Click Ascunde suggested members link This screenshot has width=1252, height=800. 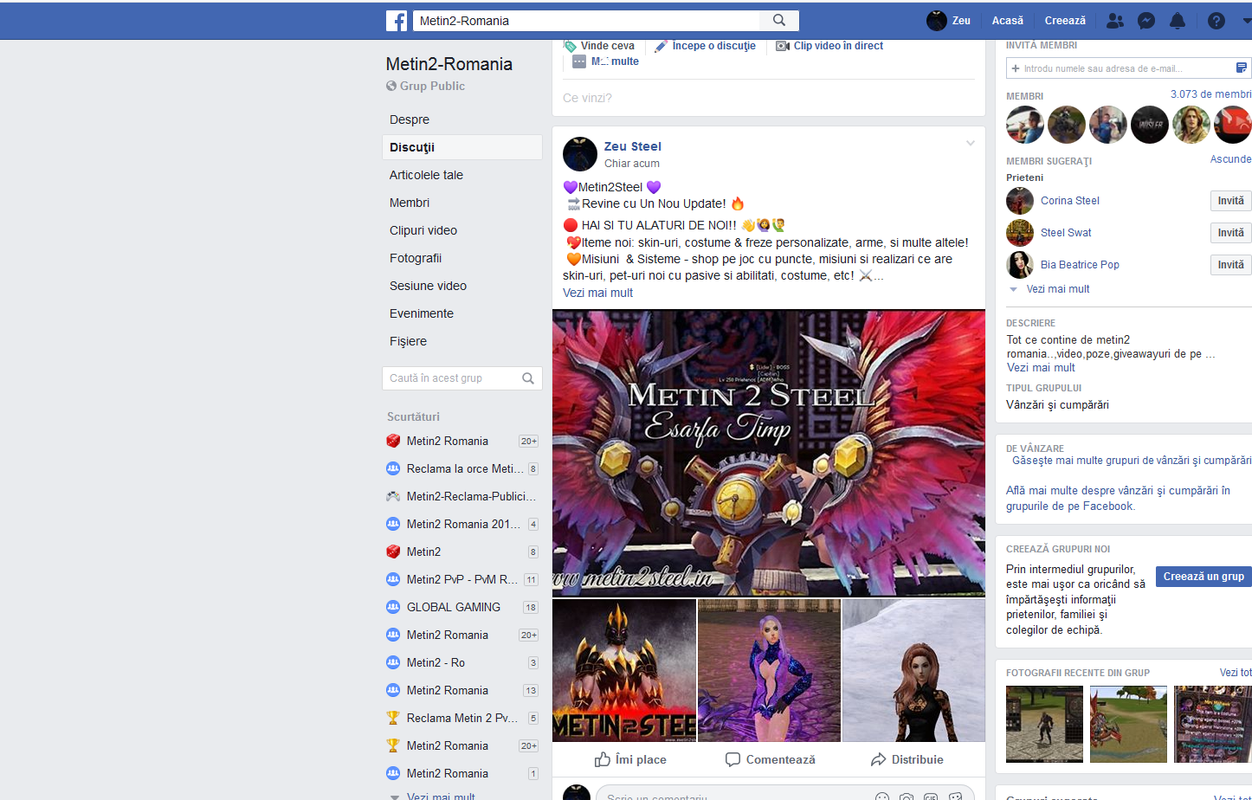coord(1231,159)
